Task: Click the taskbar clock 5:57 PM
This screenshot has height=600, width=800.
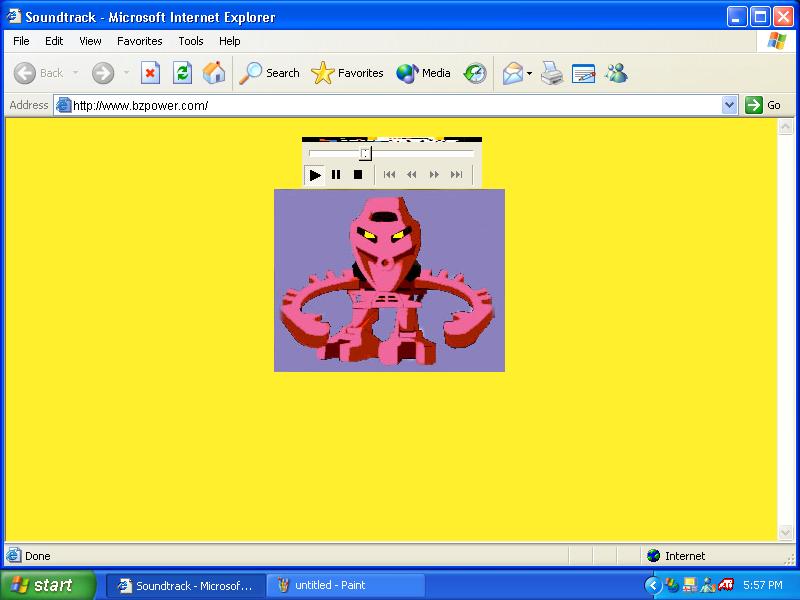Action: pyautogui.click(x=763, y=585)
